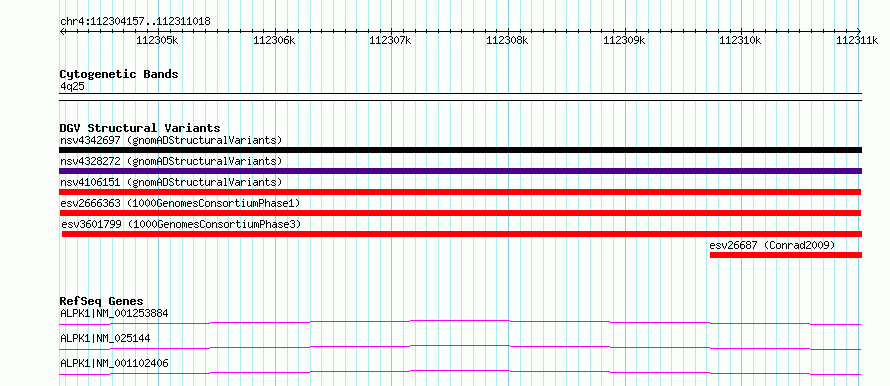
Task: Click the nsv4106151 red variant bar
Action: 460,192
